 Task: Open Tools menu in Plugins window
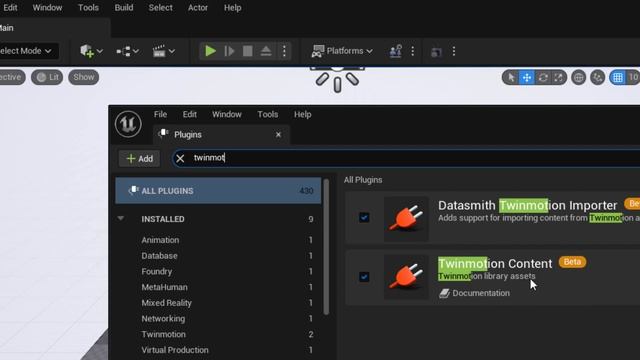(267, 114)
